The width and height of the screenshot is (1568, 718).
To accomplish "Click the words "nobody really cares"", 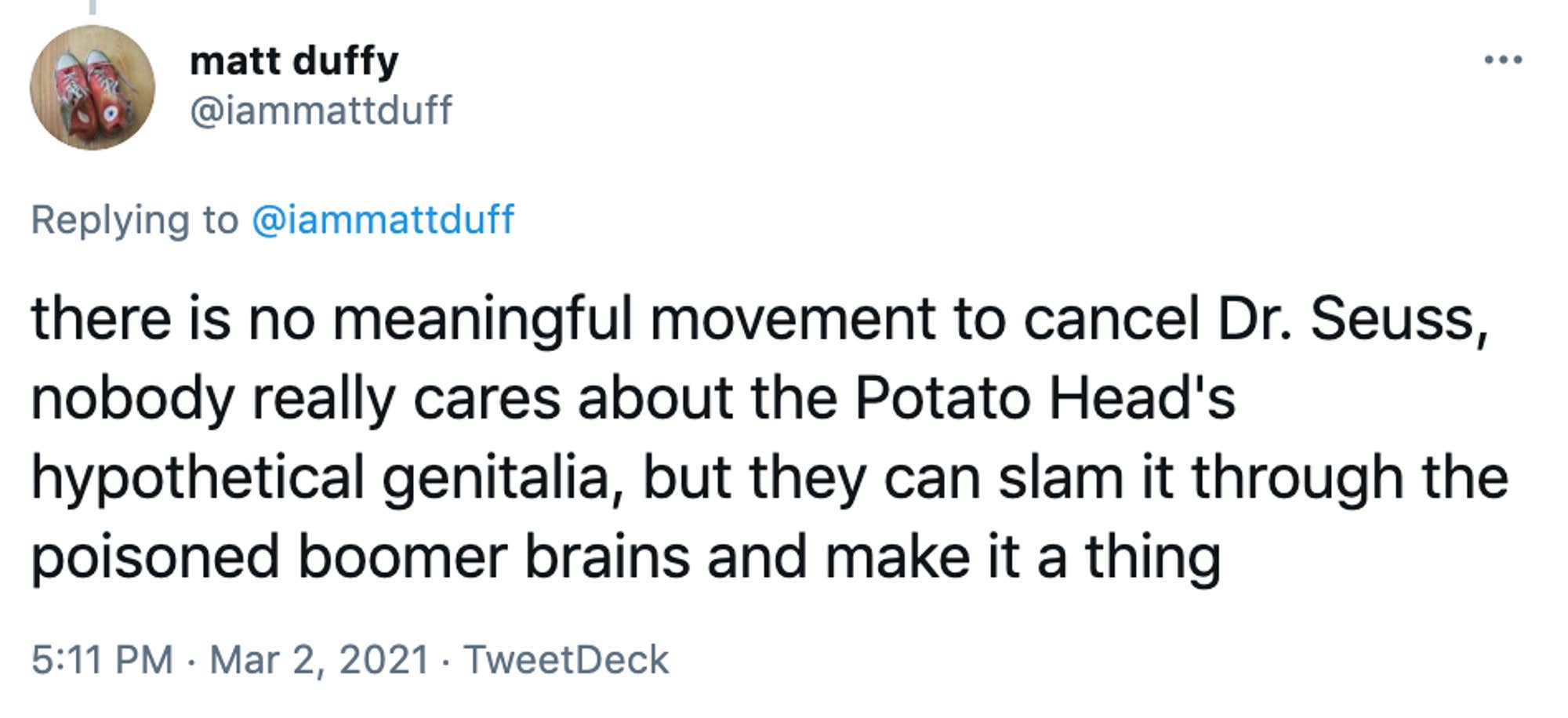I will (296, 398).
